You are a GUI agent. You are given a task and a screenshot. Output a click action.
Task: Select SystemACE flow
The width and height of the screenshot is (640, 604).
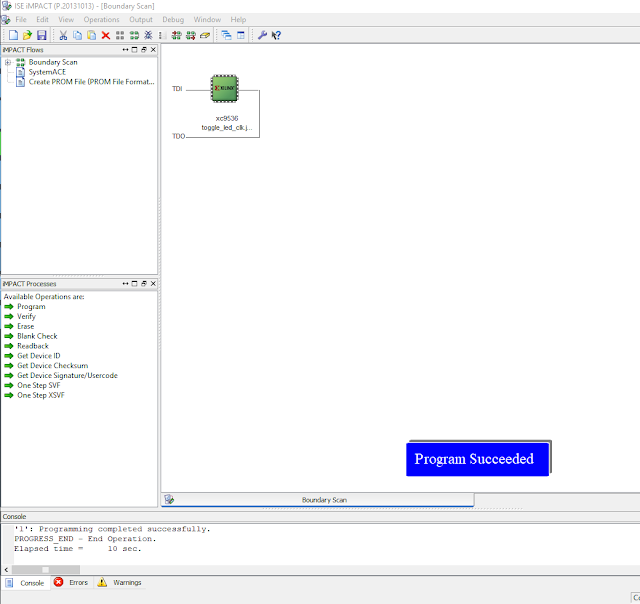[x=47, y=72]
